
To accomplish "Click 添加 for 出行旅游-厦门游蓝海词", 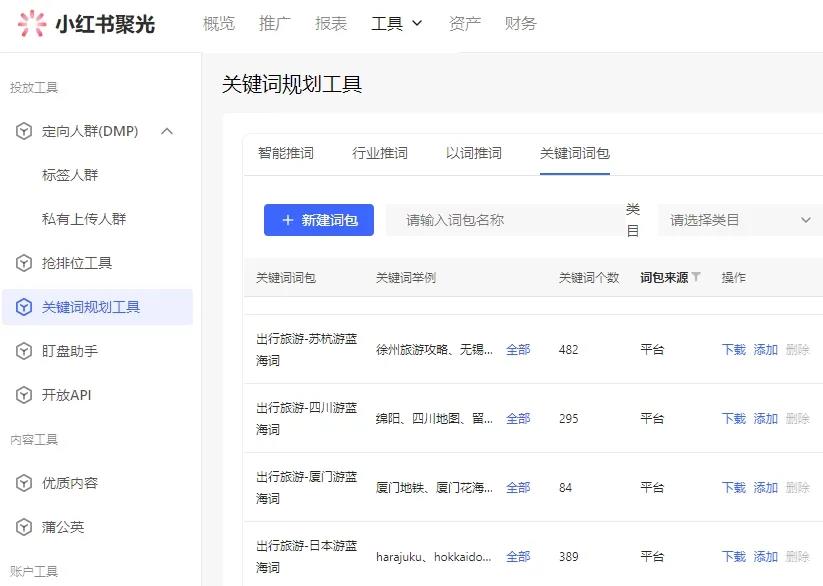I will [x=765, y=487].
